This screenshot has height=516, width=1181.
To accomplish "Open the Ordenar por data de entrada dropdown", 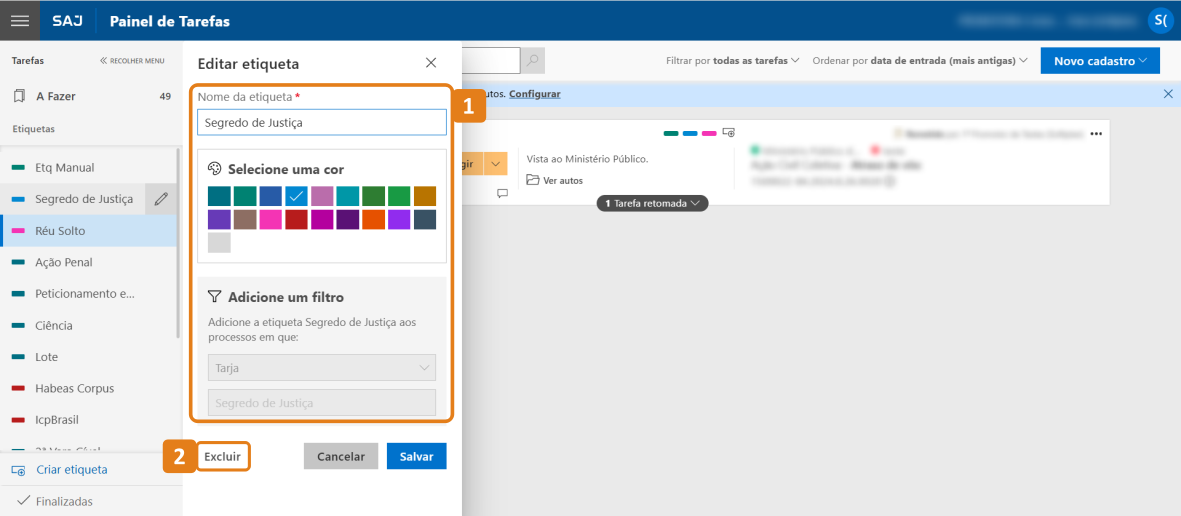I will (920, 61).
